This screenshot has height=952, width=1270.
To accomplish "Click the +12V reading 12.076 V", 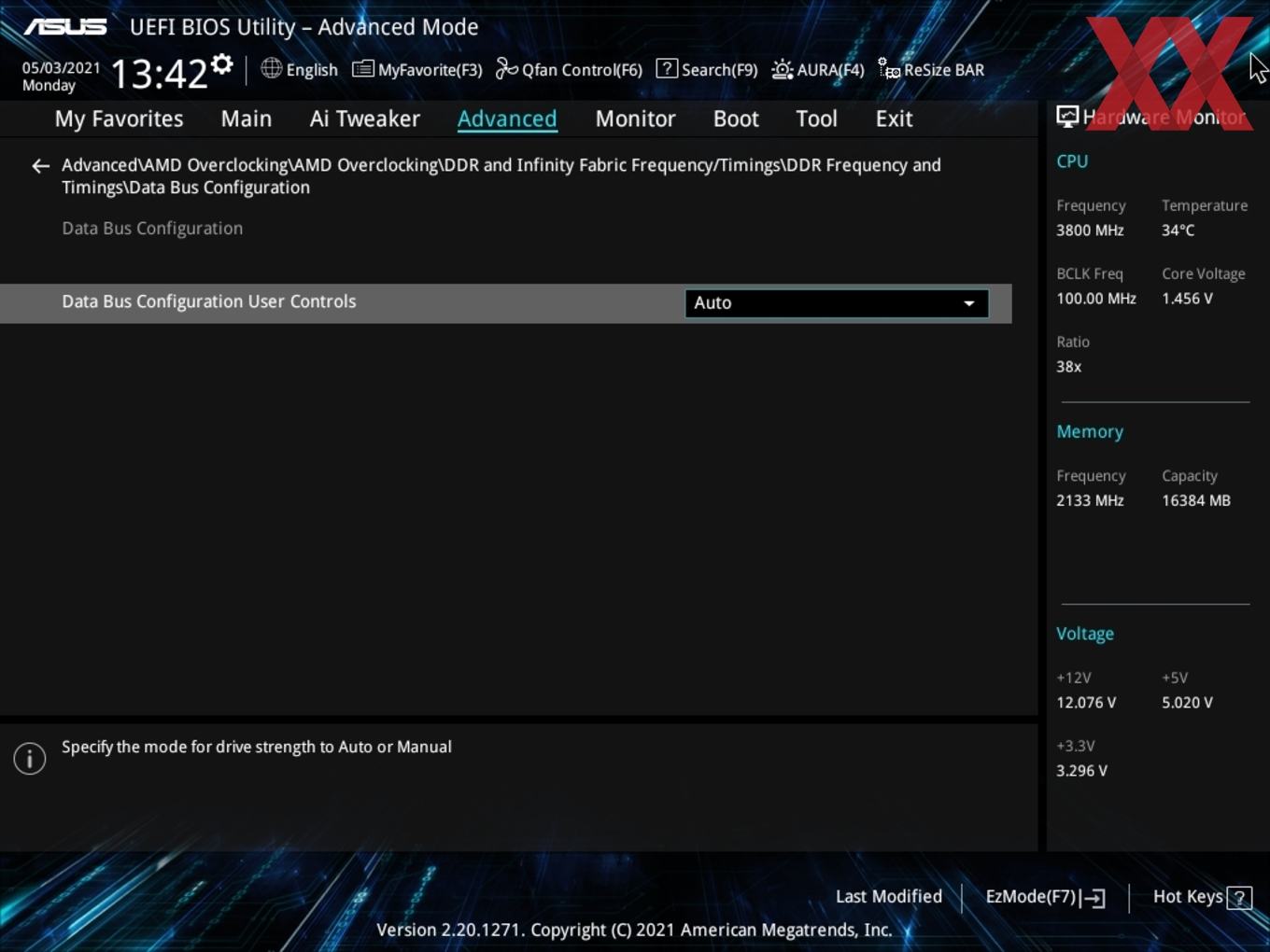I will click(x=1086, y=703).
